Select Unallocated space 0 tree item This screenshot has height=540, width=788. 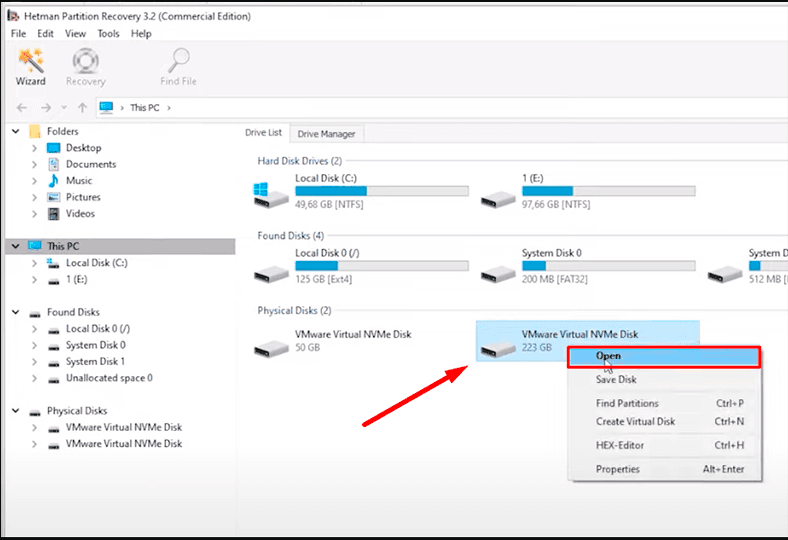[x=109, y=378]
